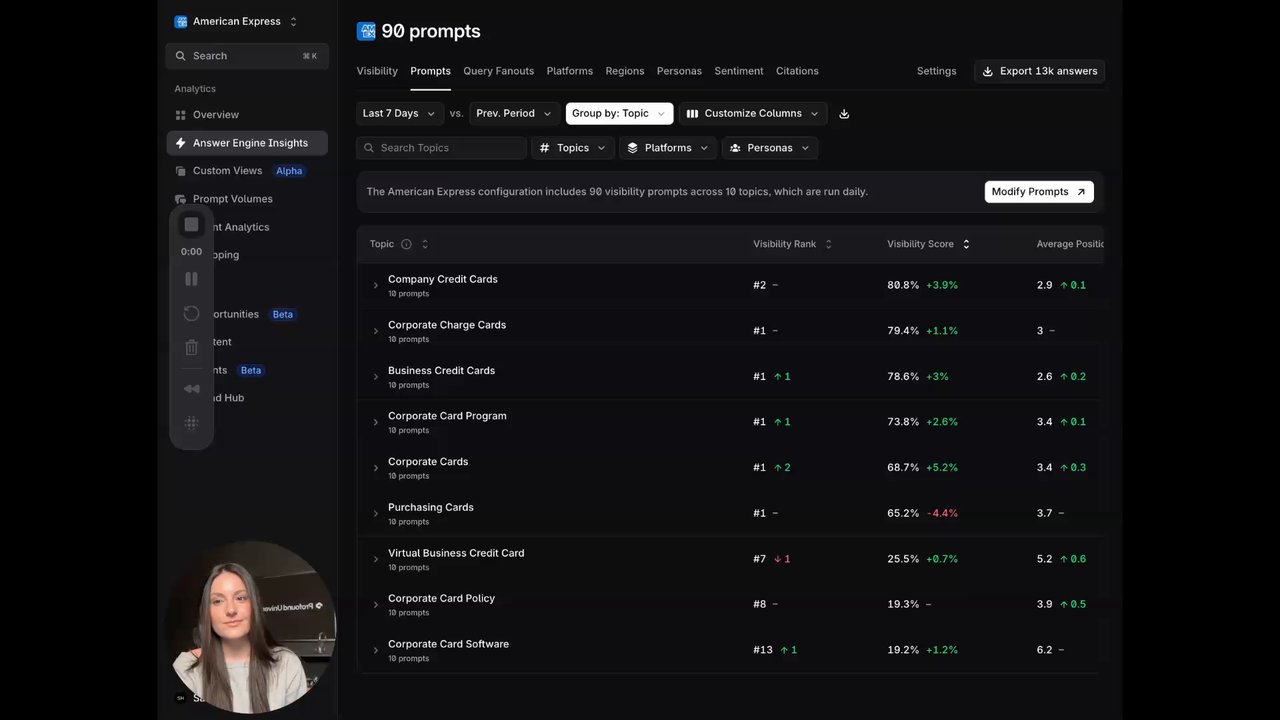Expand the Company Credit Cards row
Screen dimensions: 1280x720
(376, 286)
